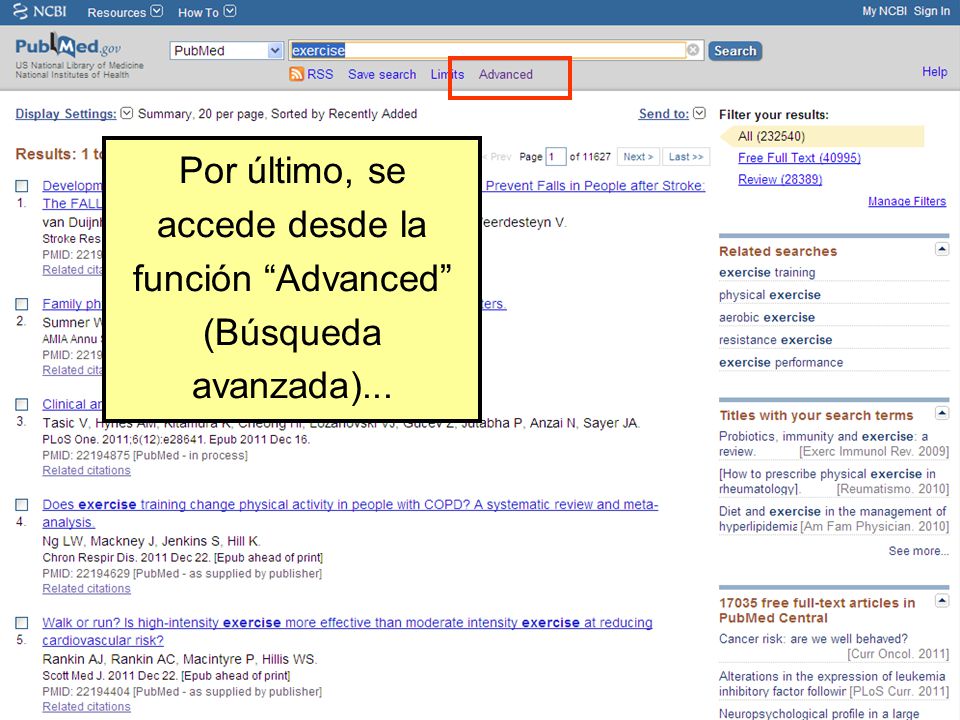
Task: Open related search resistance exercise
Action: click(776, 340)
